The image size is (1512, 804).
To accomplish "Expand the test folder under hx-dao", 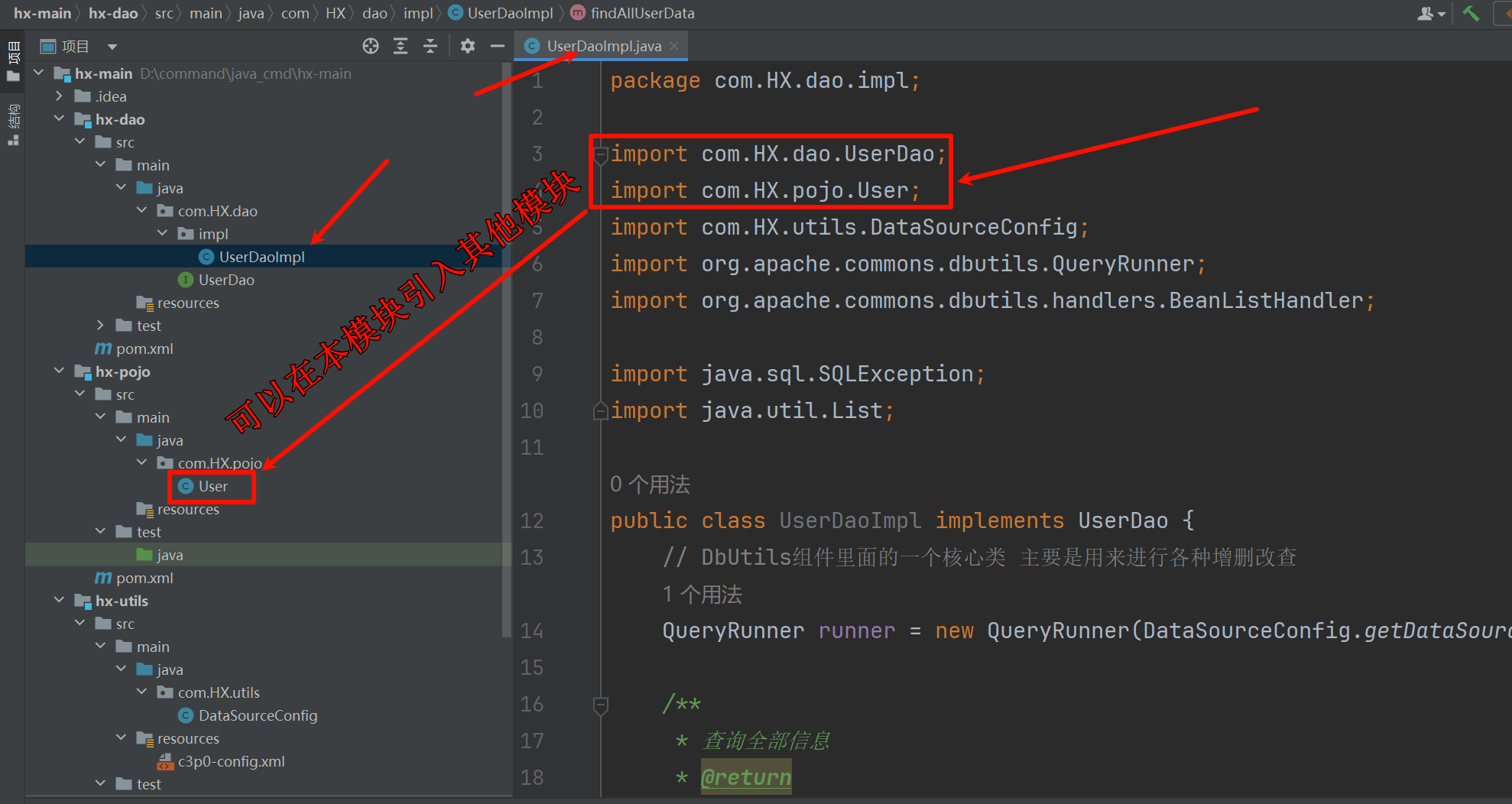I will tap(101, 326).
